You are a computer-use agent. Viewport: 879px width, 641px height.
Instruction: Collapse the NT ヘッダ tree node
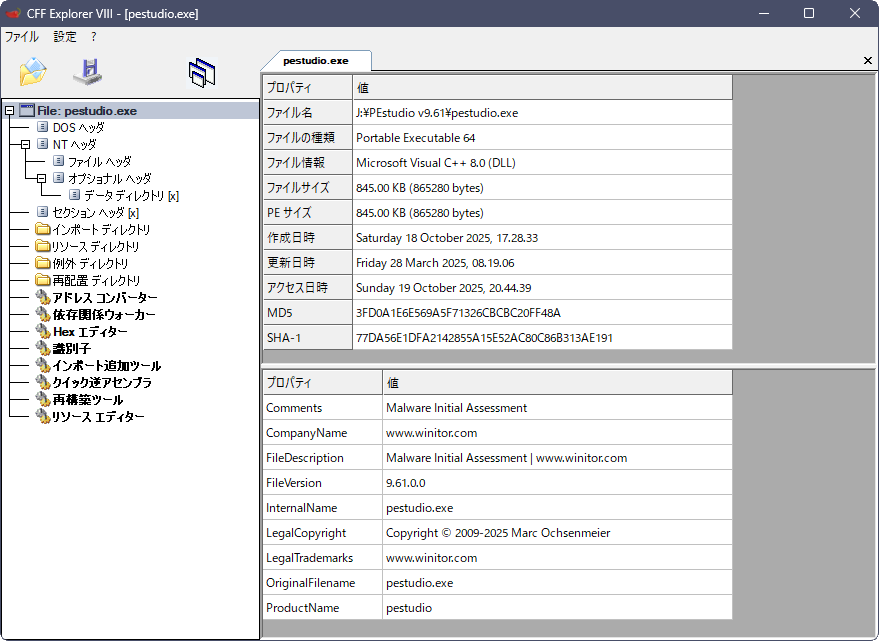[x=25, y=145]
